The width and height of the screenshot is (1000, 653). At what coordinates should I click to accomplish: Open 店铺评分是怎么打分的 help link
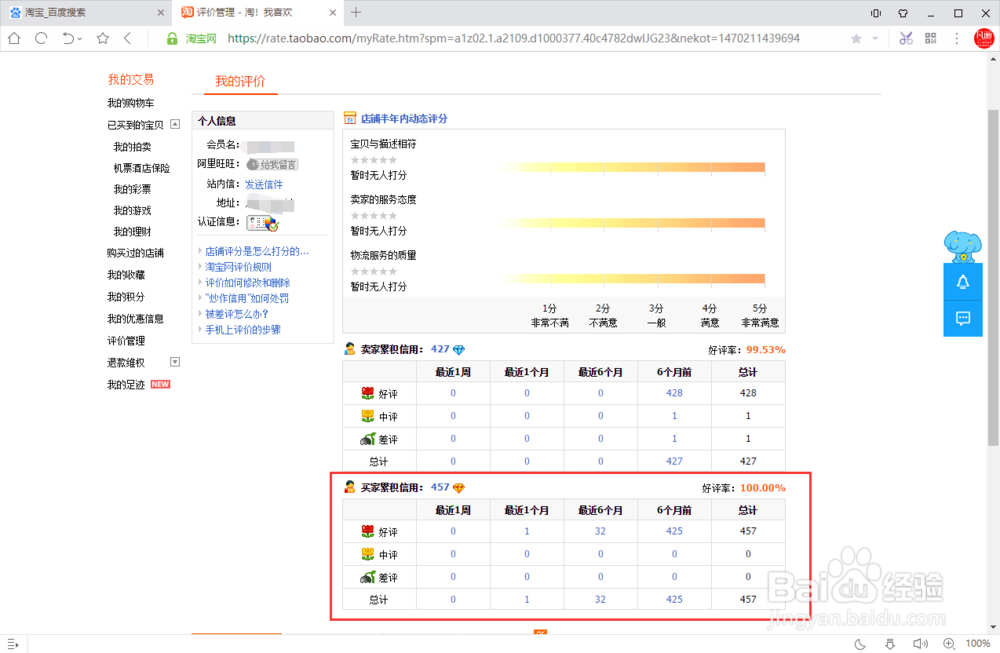pyautogui.click(x=257, y=251)
